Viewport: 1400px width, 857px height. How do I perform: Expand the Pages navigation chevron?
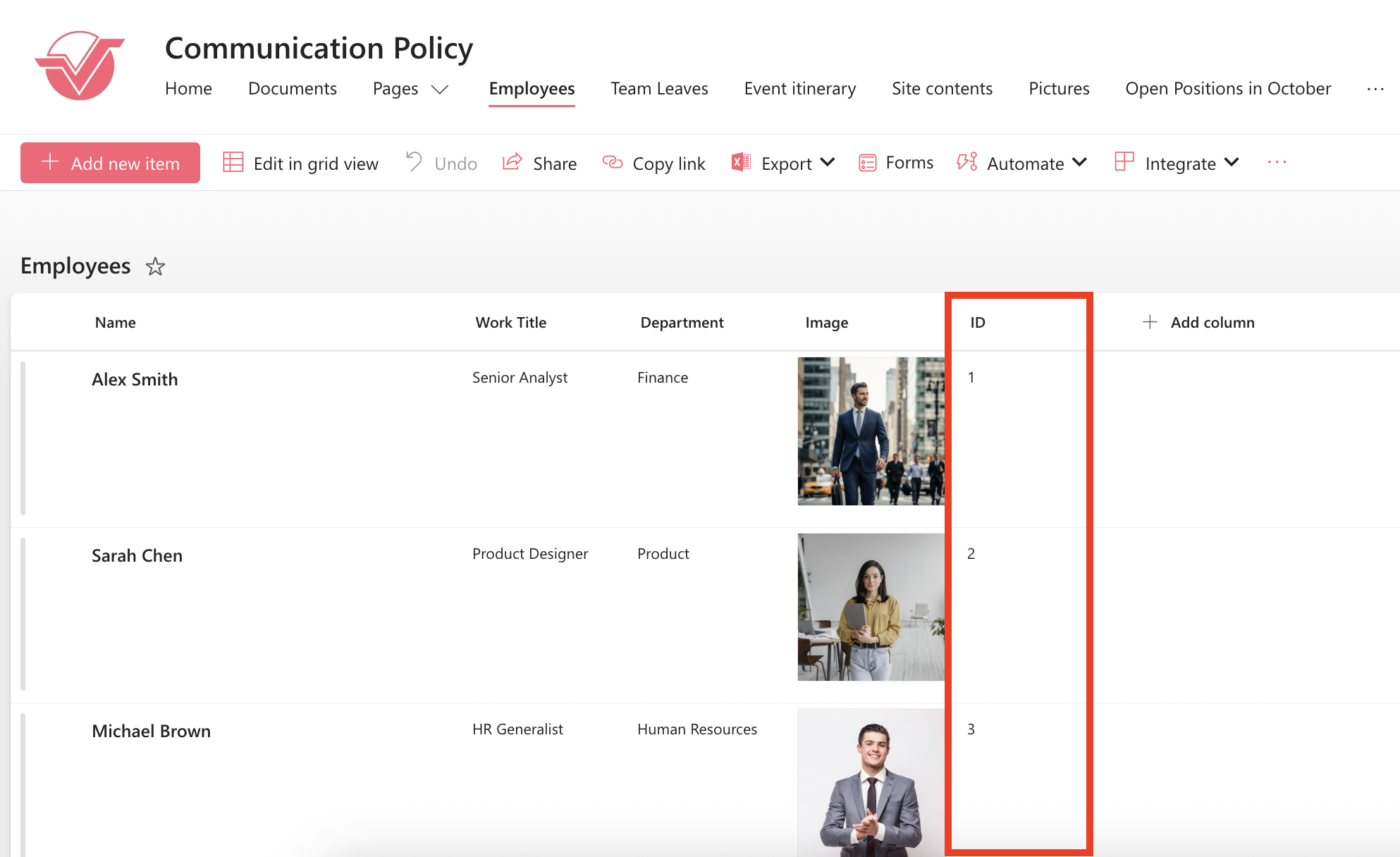[440, 90]
